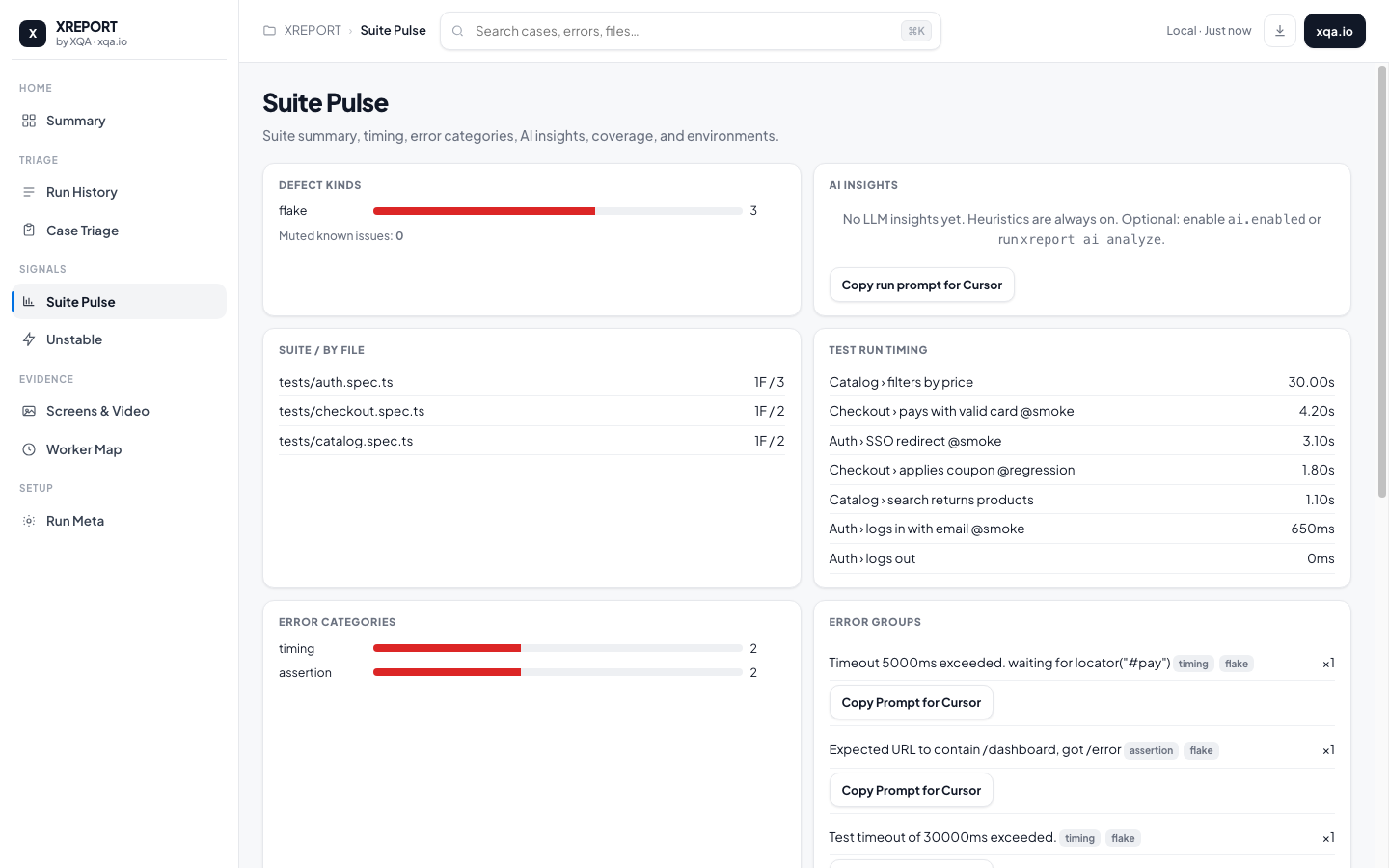Copy prompt for Expected URL error
This screenshot has height=868, width=1389.
click(911, 790)
